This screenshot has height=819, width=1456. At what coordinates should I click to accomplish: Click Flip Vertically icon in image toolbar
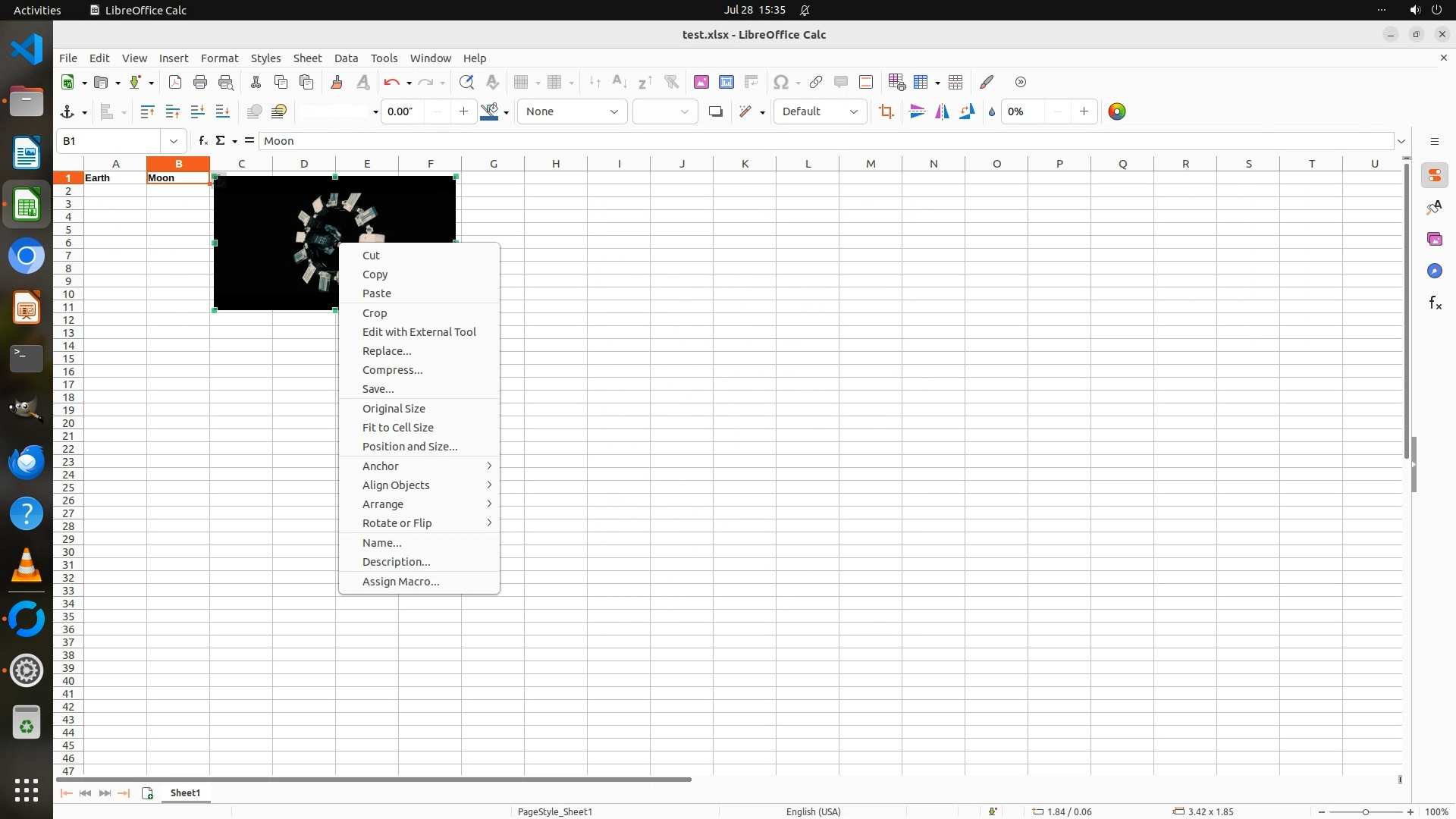pyautogui.click(x=917, y=111)
